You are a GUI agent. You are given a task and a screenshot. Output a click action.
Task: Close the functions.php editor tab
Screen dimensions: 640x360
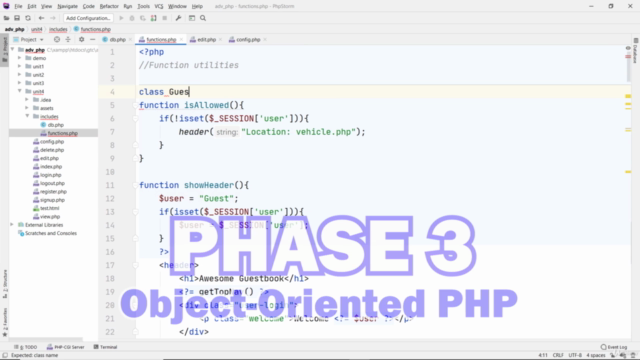[181, 40]
